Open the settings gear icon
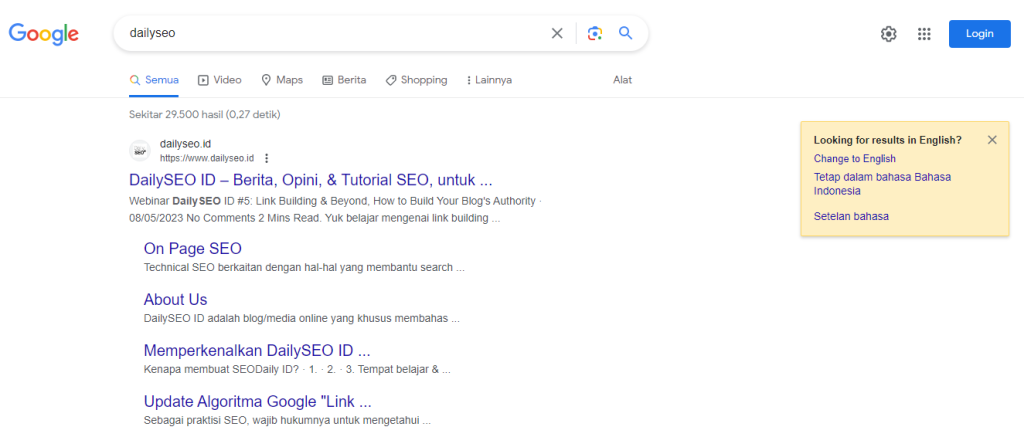This screenshot has width=1024, height=437. (x=889, y=34)
